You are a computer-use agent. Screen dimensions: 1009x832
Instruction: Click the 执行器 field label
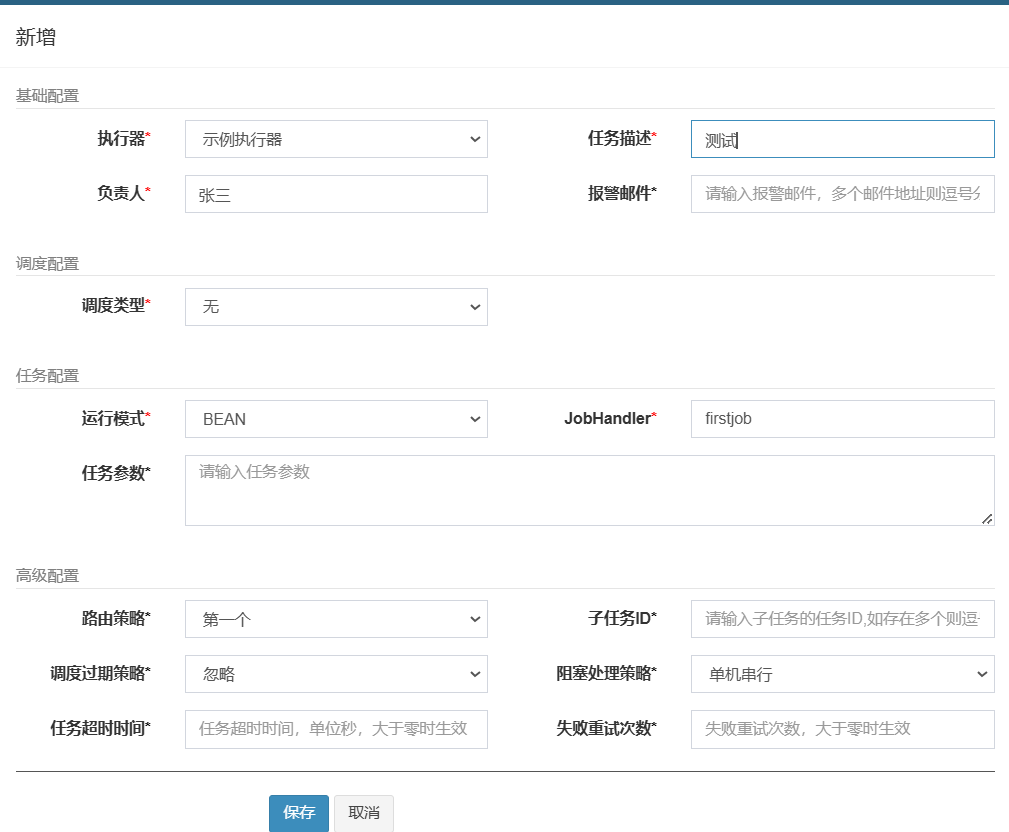point(124,138)
